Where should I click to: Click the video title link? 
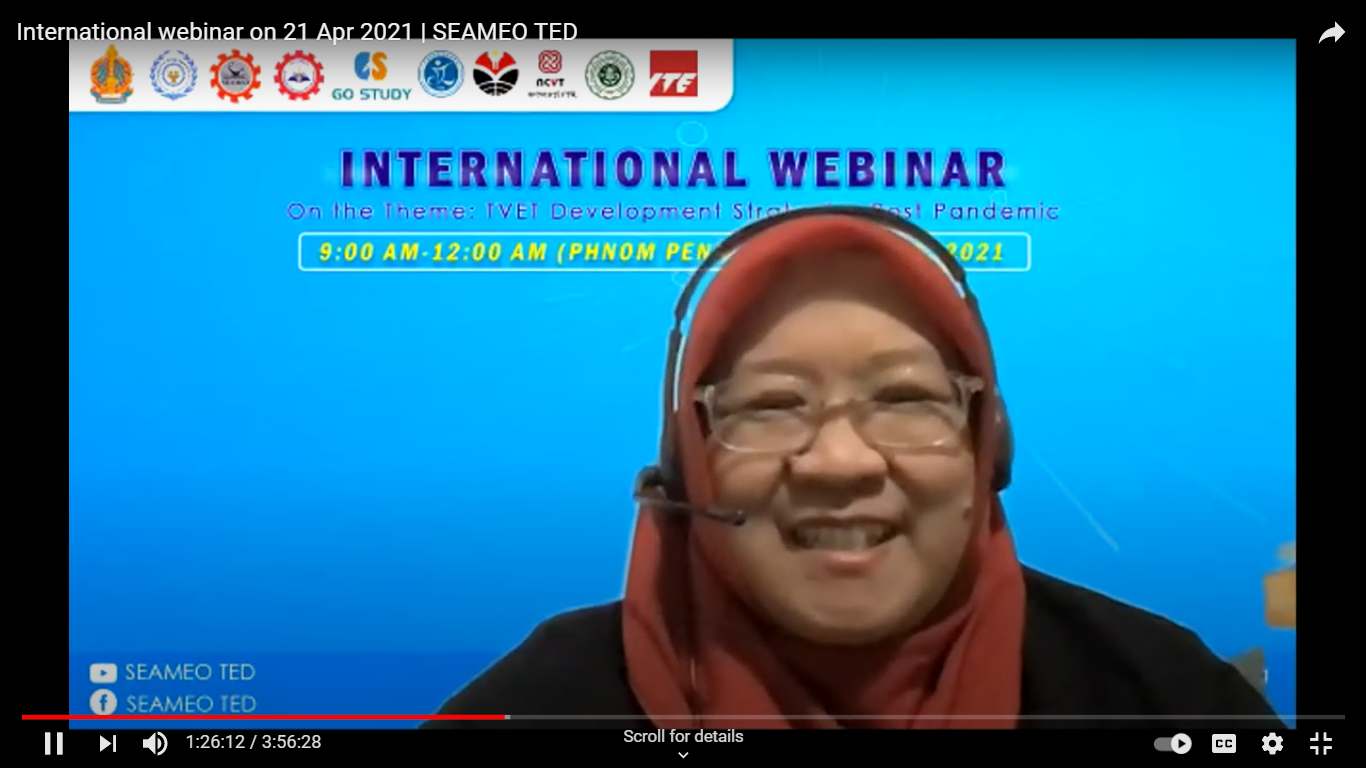tap(297, 31)
